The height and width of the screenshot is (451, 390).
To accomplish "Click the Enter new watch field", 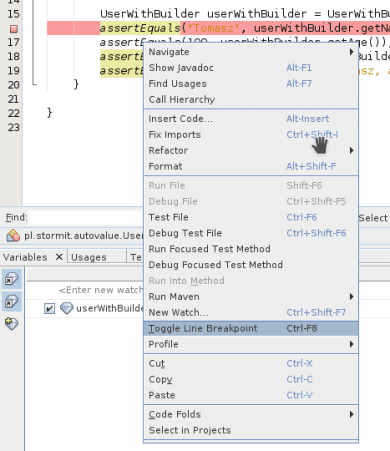I will click(101, 290).
